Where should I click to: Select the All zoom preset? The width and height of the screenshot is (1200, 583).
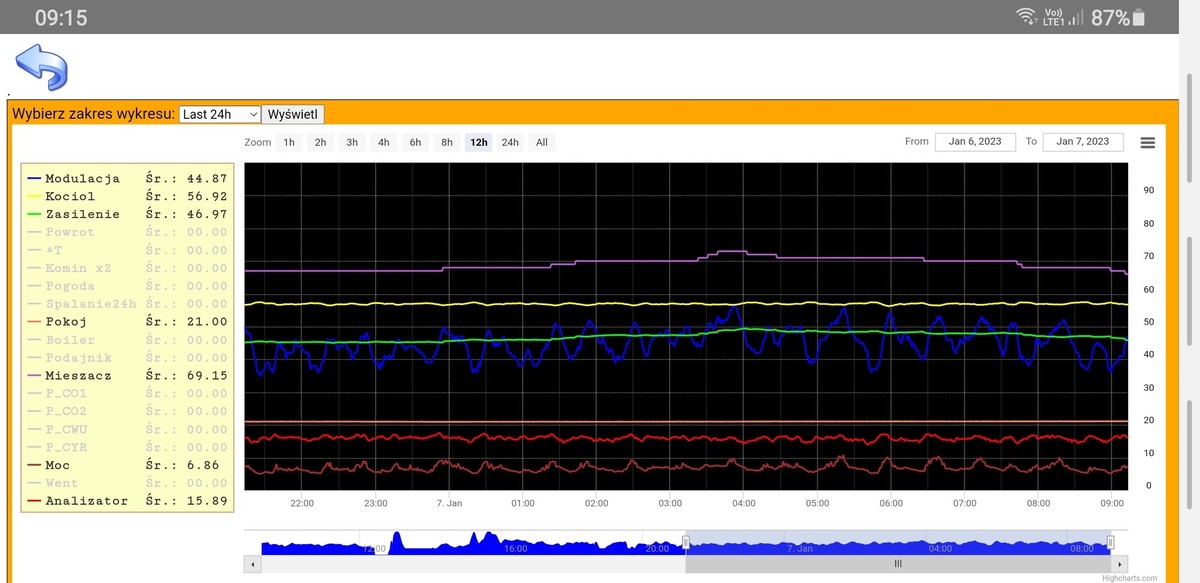541,142
